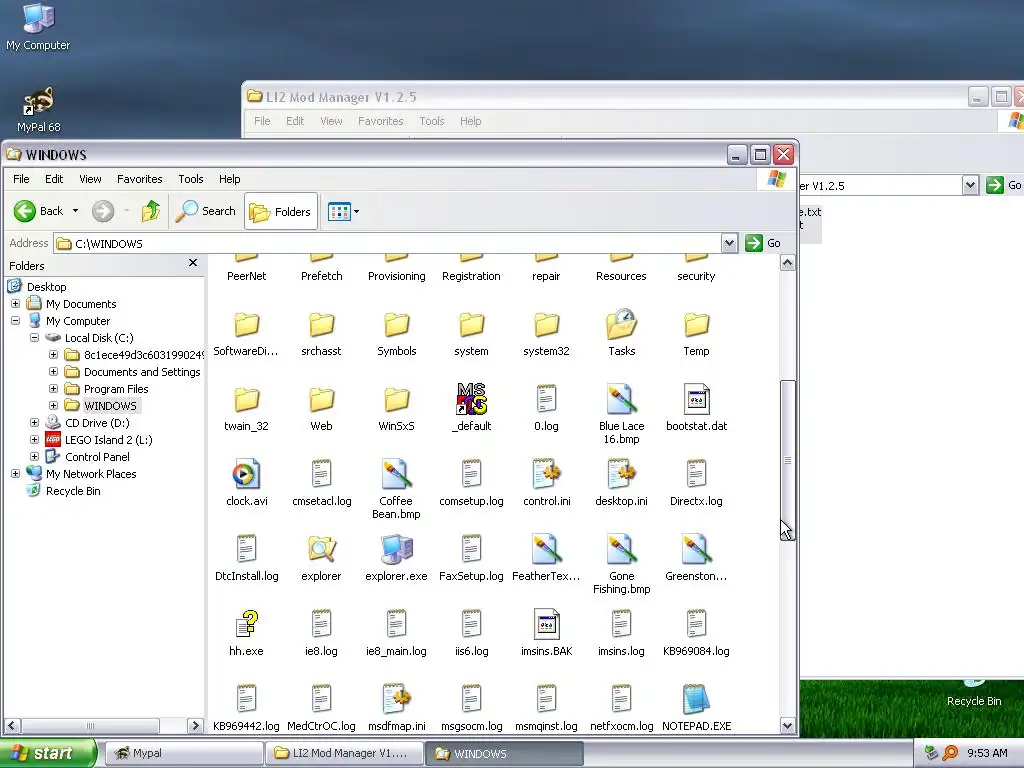Image resolution: width=1024 pixels, height=768 pixels.
Task: Click the Start button
Action: coord(48,753)
